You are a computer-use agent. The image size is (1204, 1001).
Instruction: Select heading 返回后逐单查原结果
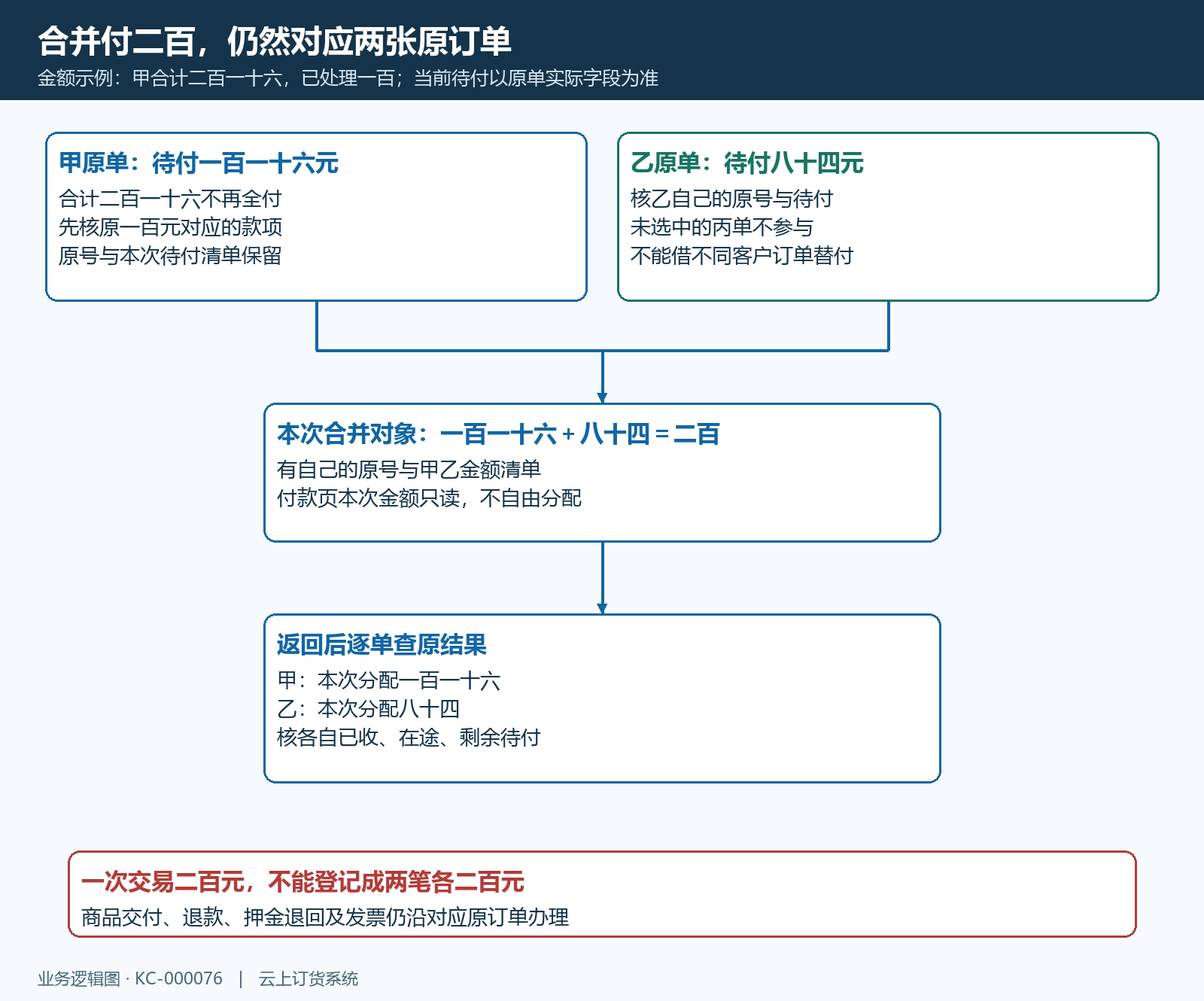pyautogui.click(x=382, y=644)
